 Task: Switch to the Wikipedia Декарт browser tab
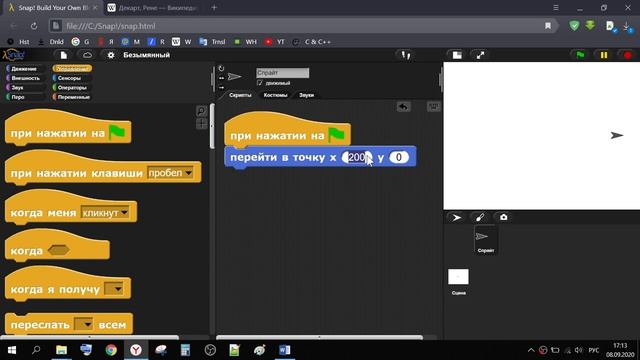152,8
